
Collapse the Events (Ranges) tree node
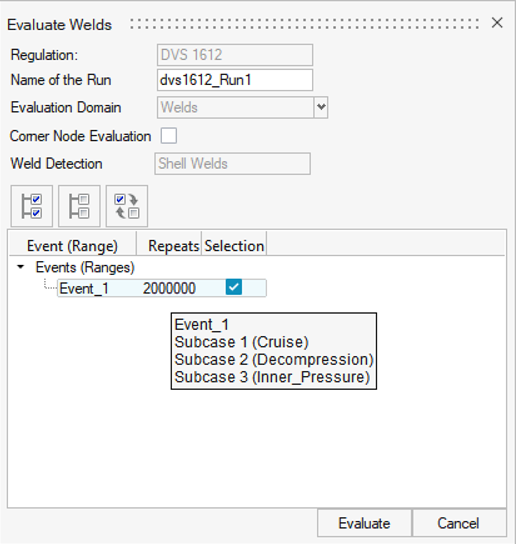click(x=21, y=267)
